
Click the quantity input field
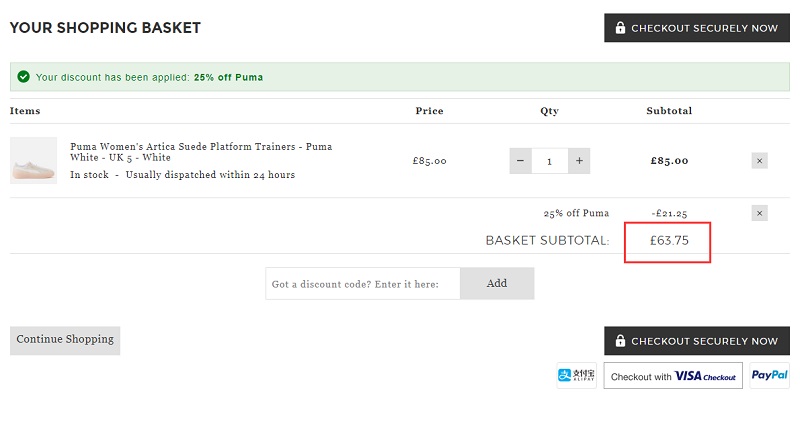point(549,160)
